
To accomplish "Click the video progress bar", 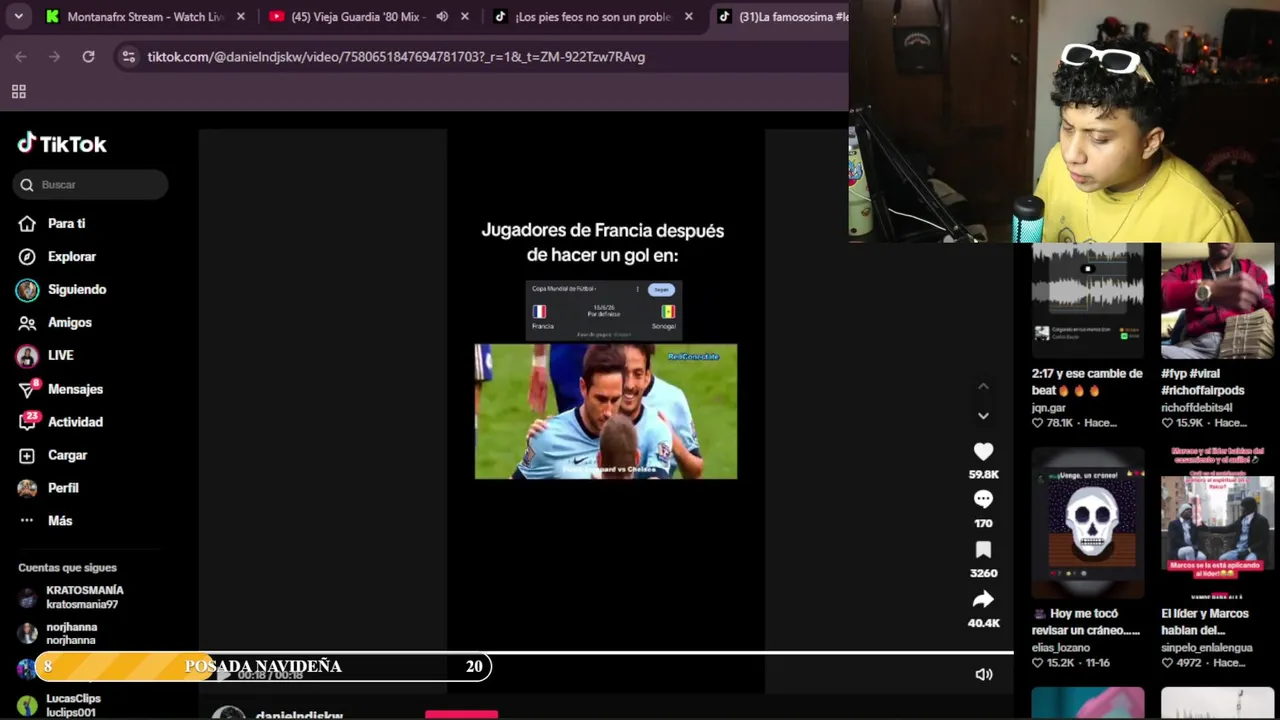I will point(606,653).
